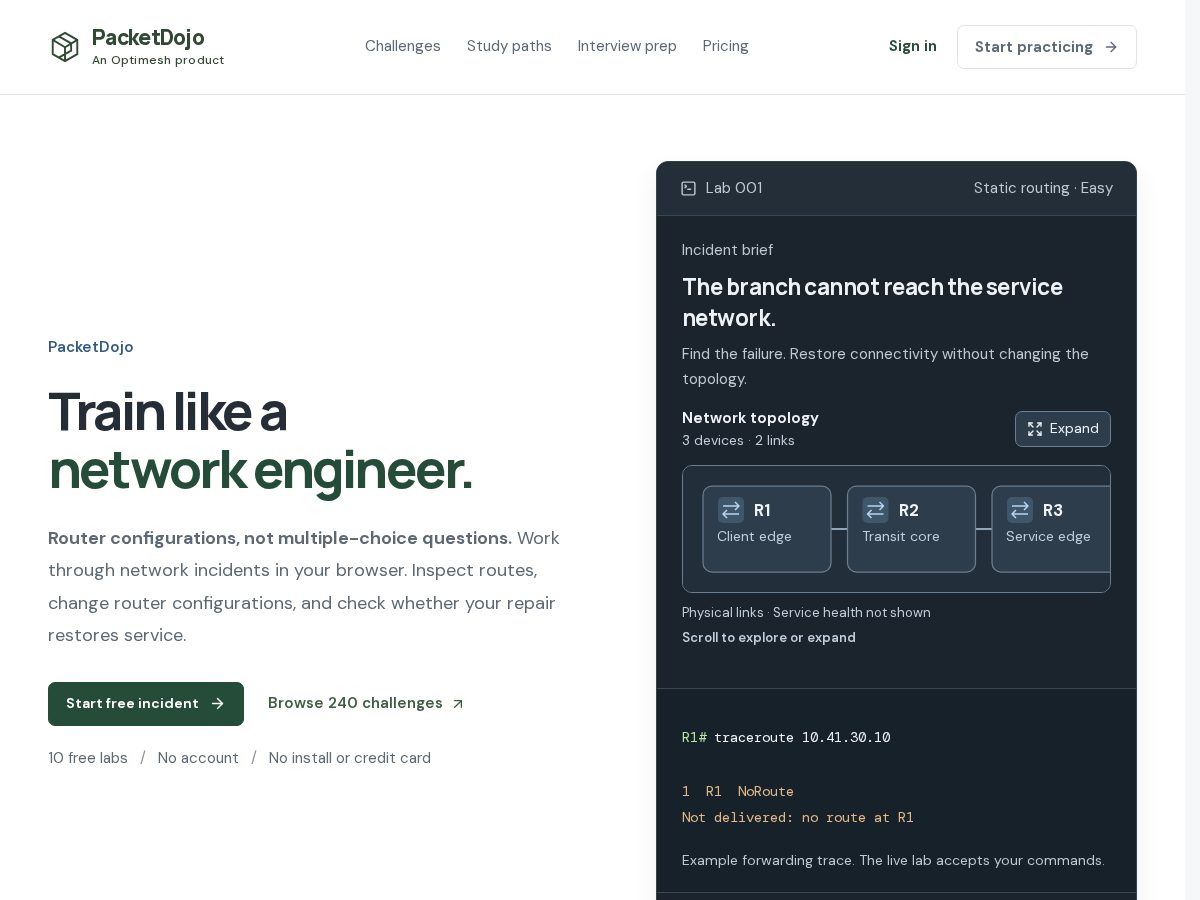The height and width of the screenshot is (900, 1200).
Task: Click the '1 R1 NoRoute' trace line
Action: tap(738, 791)
